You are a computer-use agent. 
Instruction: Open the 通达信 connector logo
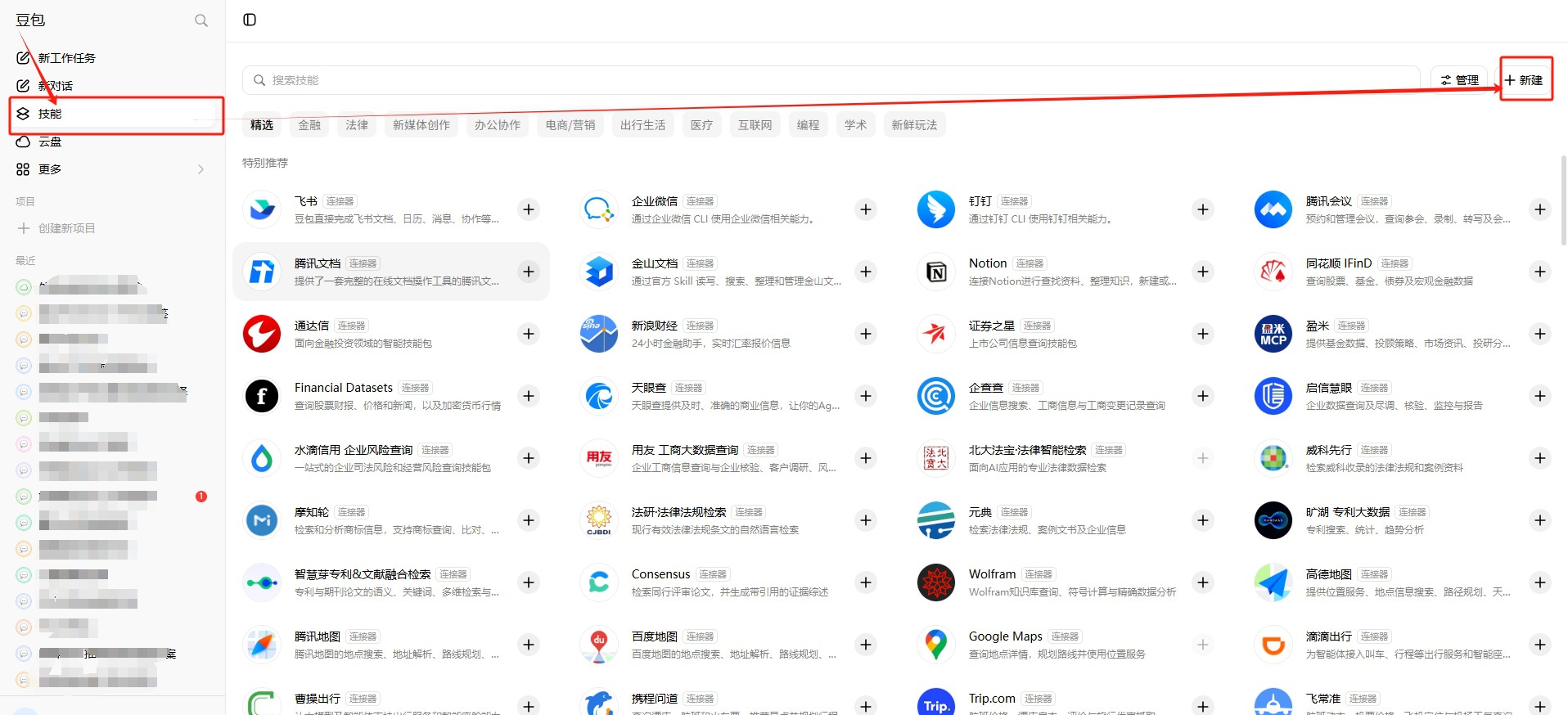tap(262, 334)
